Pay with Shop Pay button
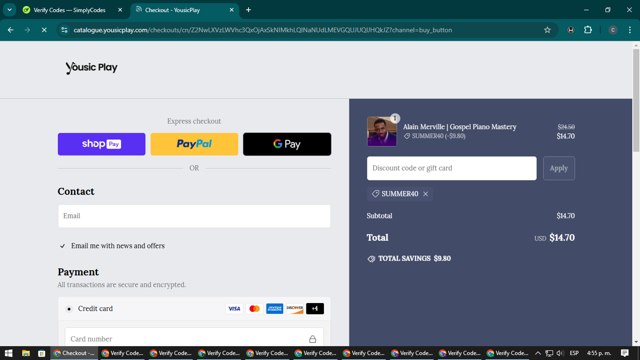Screen dimensions: 640x360 pos(101,144)
